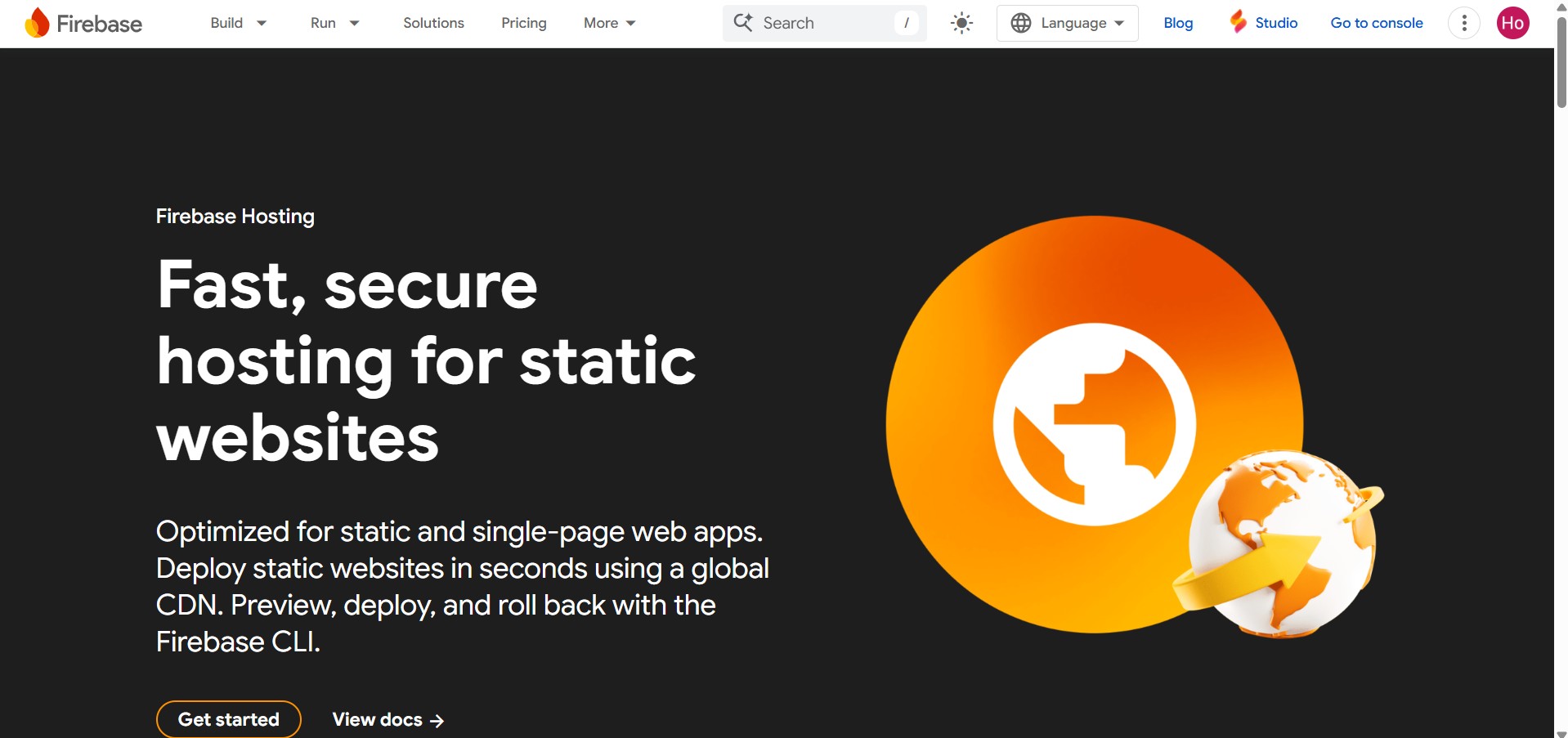The width and height of the screenshot is (1568, 738).
Task: Open the Language selector dropdown
Action: pyautogui.click(x=1067, y=23)
